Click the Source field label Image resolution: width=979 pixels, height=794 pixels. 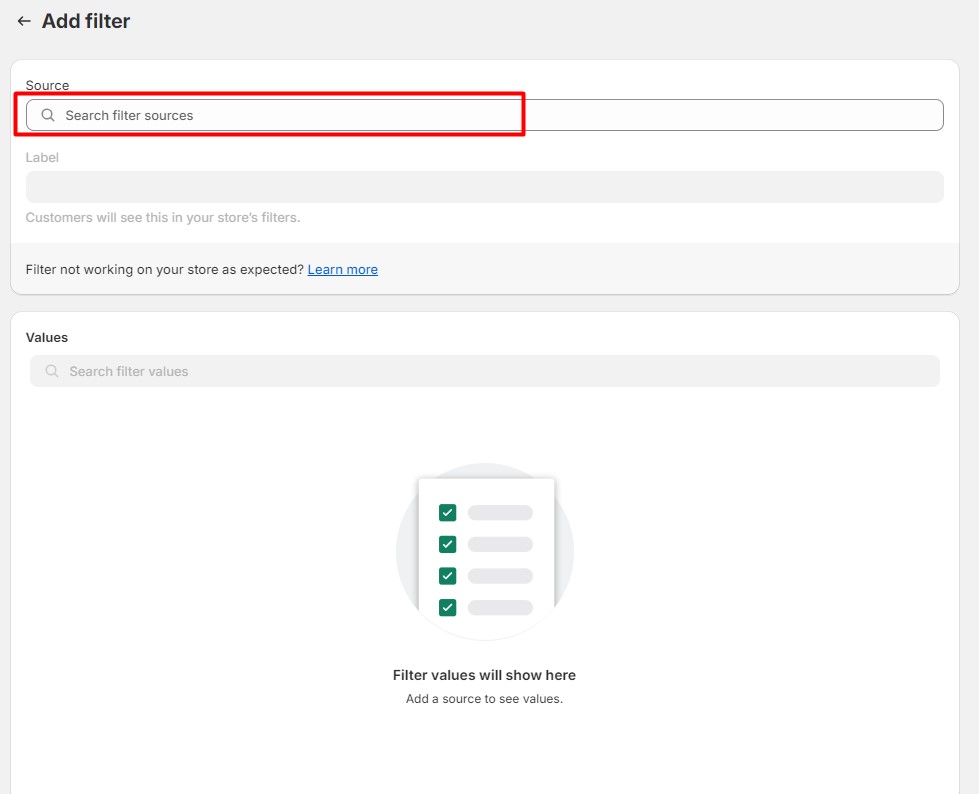coord(47,86)
